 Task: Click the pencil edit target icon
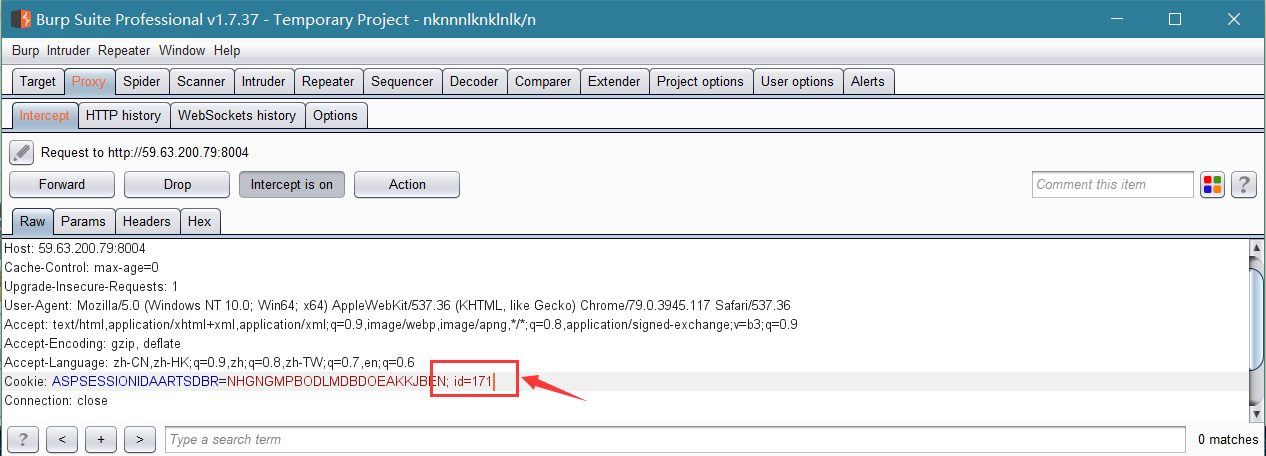[21, 153]
